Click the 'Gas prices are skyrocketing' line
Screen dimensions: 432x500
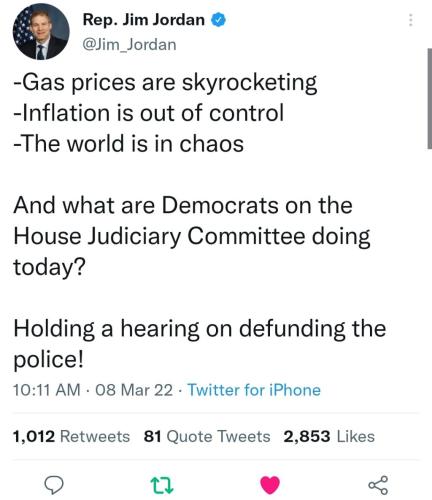165,83
